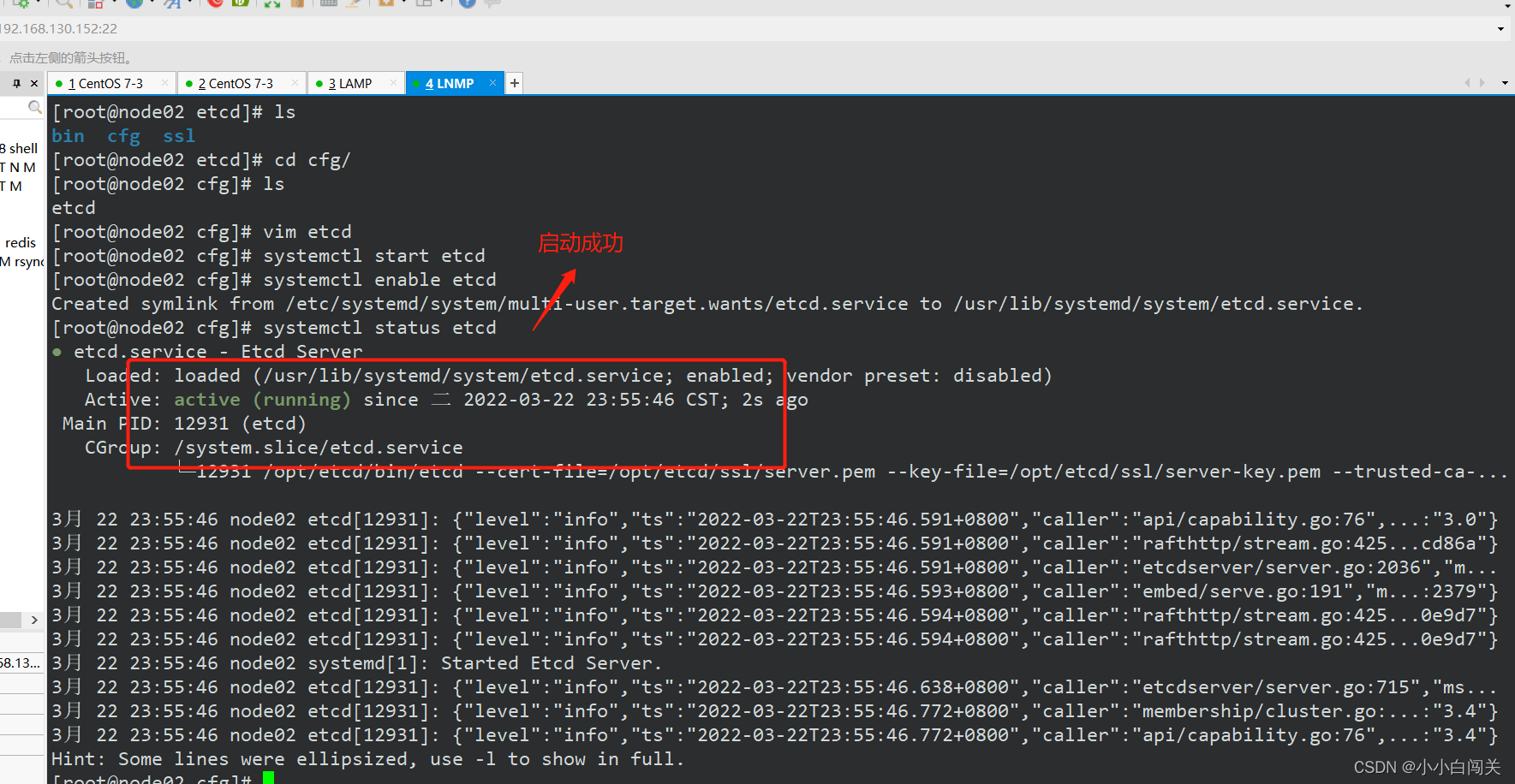The width and height of the screenshot is (1515, 784).
Task: Select the 'redis' session in the side panel
Action: [x=21, y=243]
